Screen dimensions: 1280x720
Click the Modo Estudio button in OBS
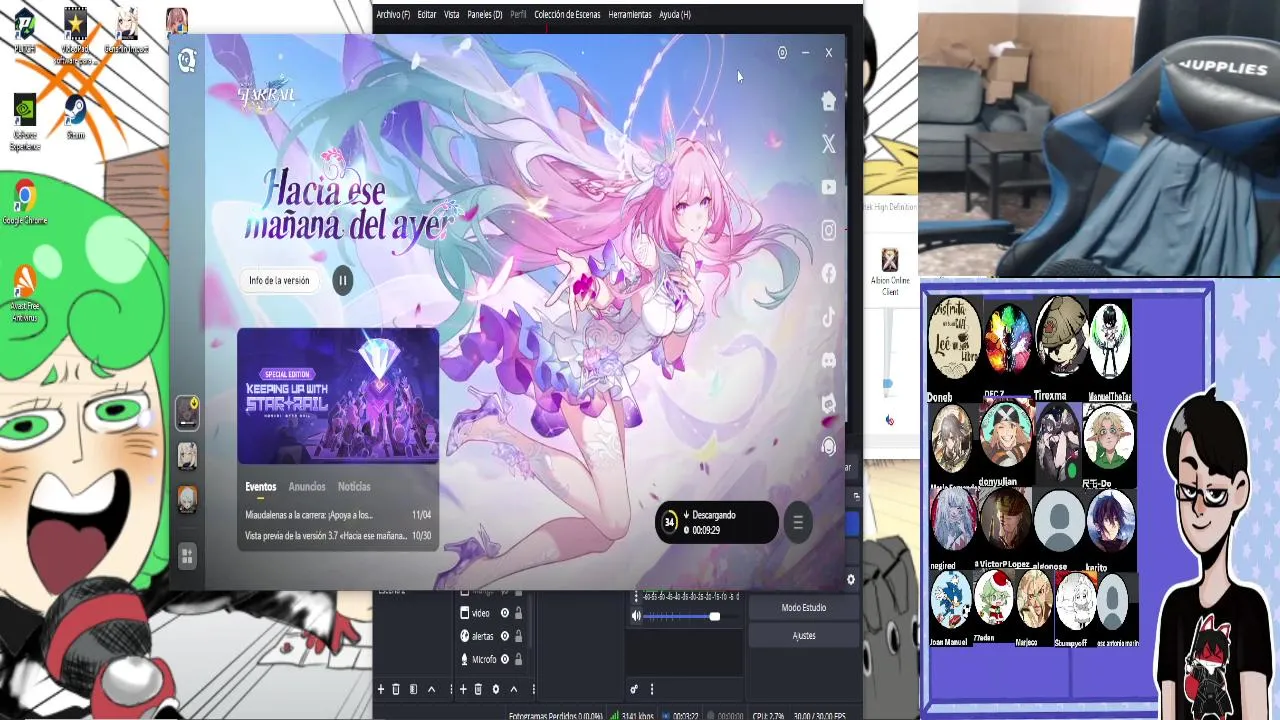pos(804,608)
